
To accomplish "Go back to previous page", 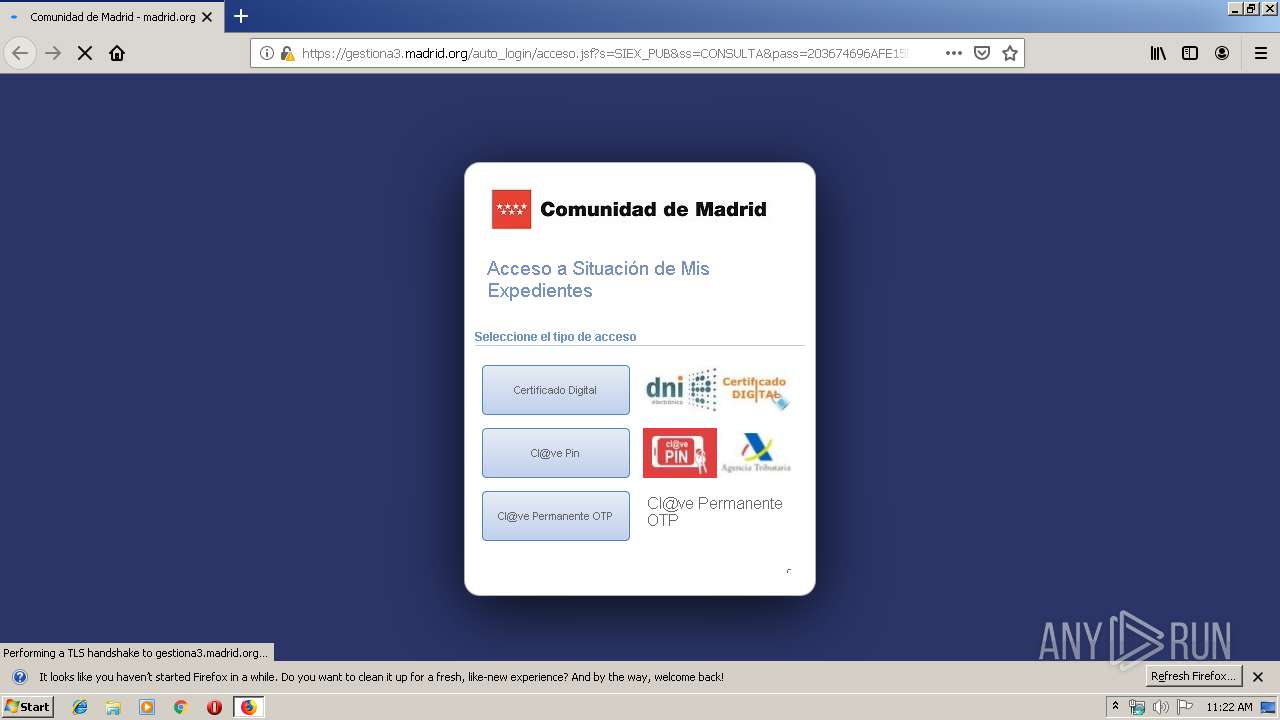I will click(20, 53).
